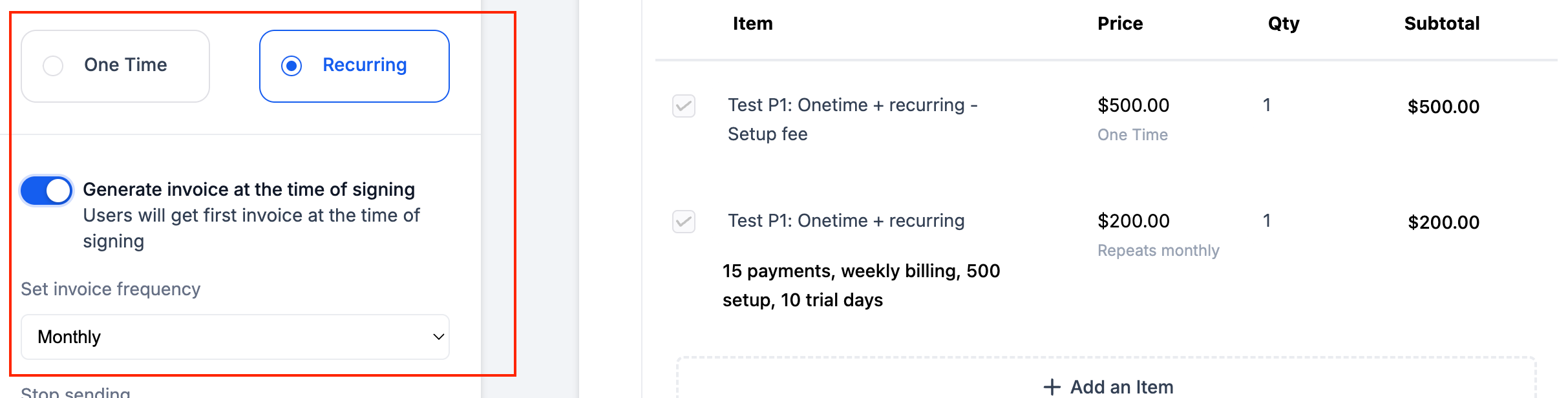Select the Recurring payment option
Image resolution: width=1568 pixels, height=398 pixels.
[291, 66]
